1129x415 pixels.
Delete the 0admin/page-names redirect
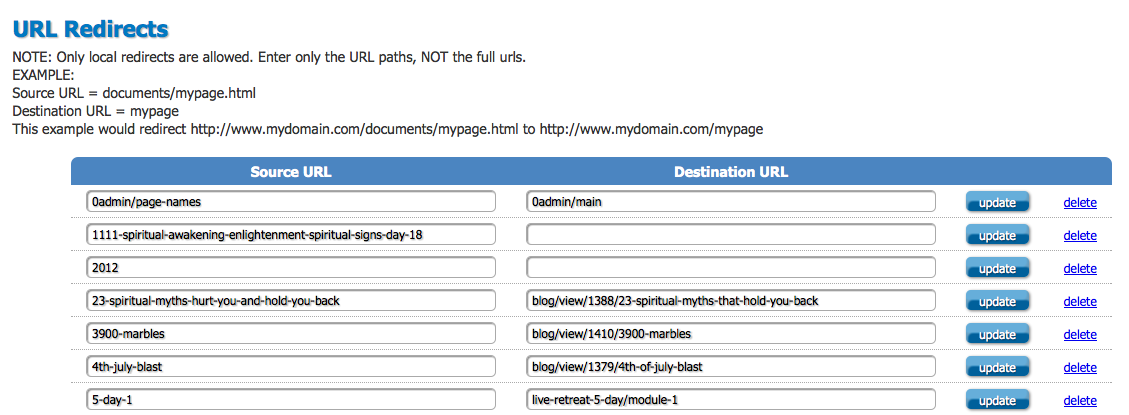(x=1080, y=202)
